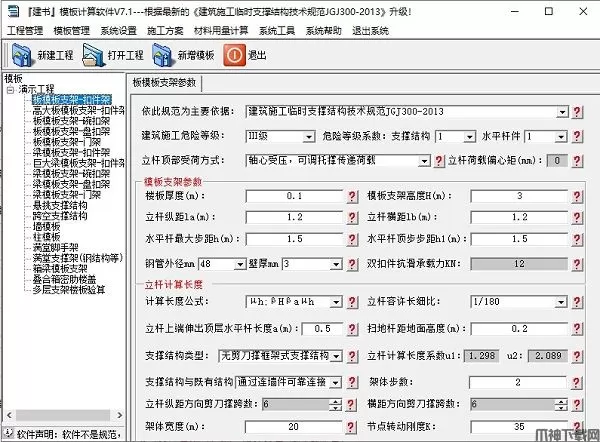Select 梁模板支架-盘扣架 in the tree
This screenshot has height=442, width=600.
pyautogui.click(x=72, y=184)
